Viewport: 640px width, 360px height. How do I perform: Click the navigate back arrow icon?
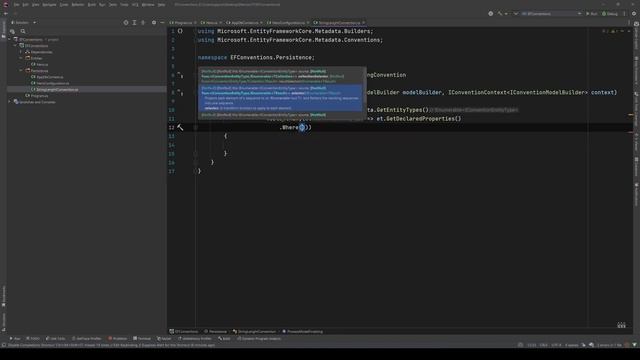tap(6, 13)
